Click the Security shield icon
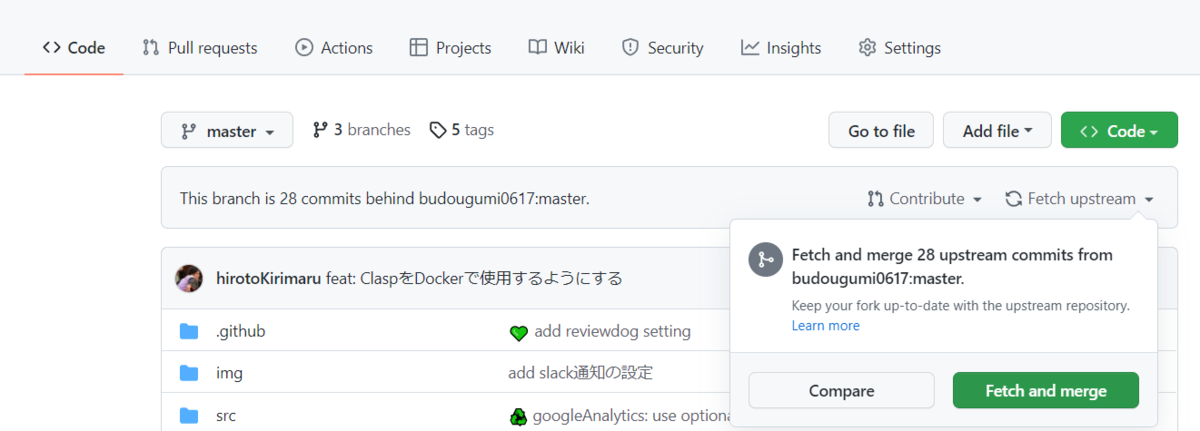Screen dimensions: 1200x431 (630, 47)
